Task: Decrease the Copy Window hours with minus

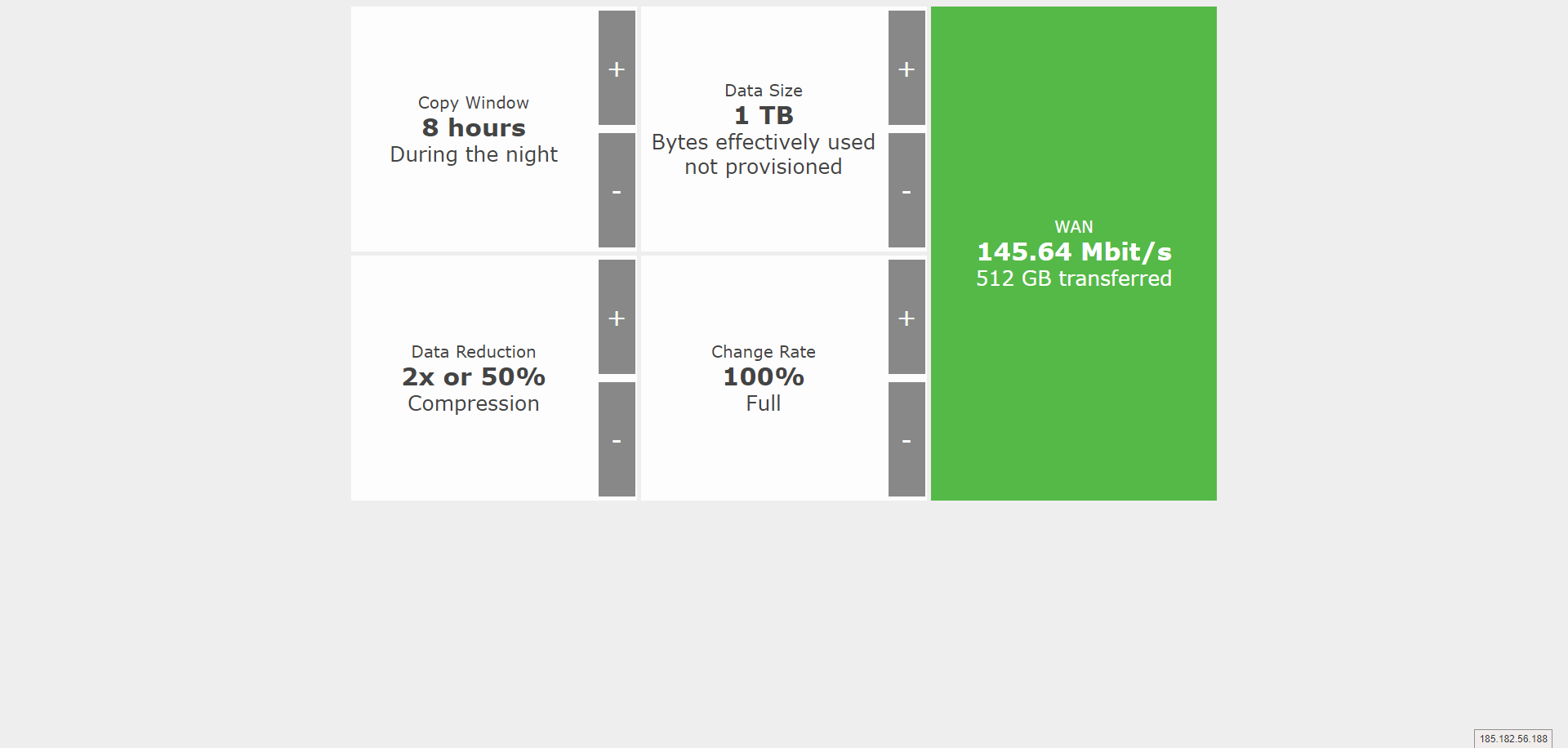Action: point(617,190)
